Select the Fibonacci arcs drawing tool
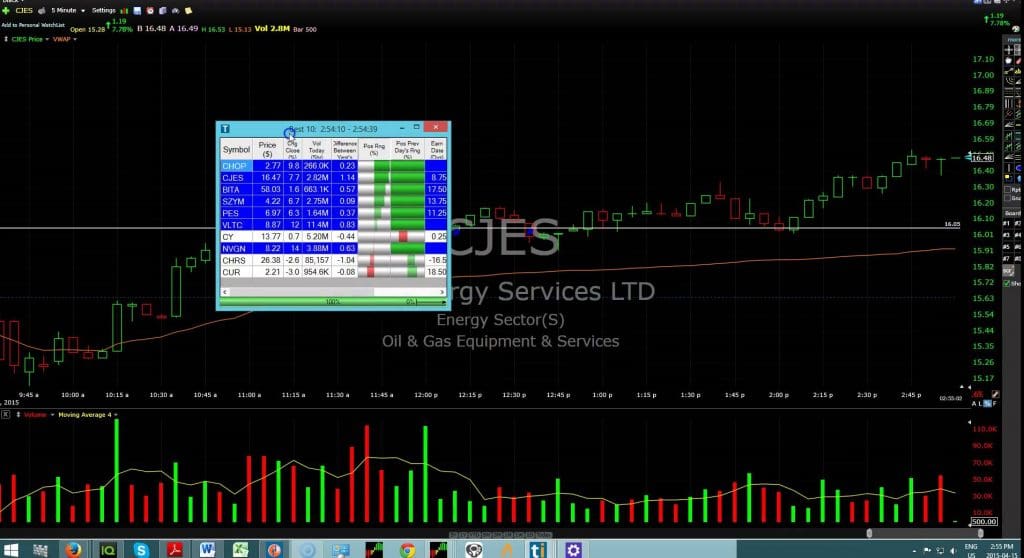This screenshot has width=1024, height=558. (x=1009, y=81)
